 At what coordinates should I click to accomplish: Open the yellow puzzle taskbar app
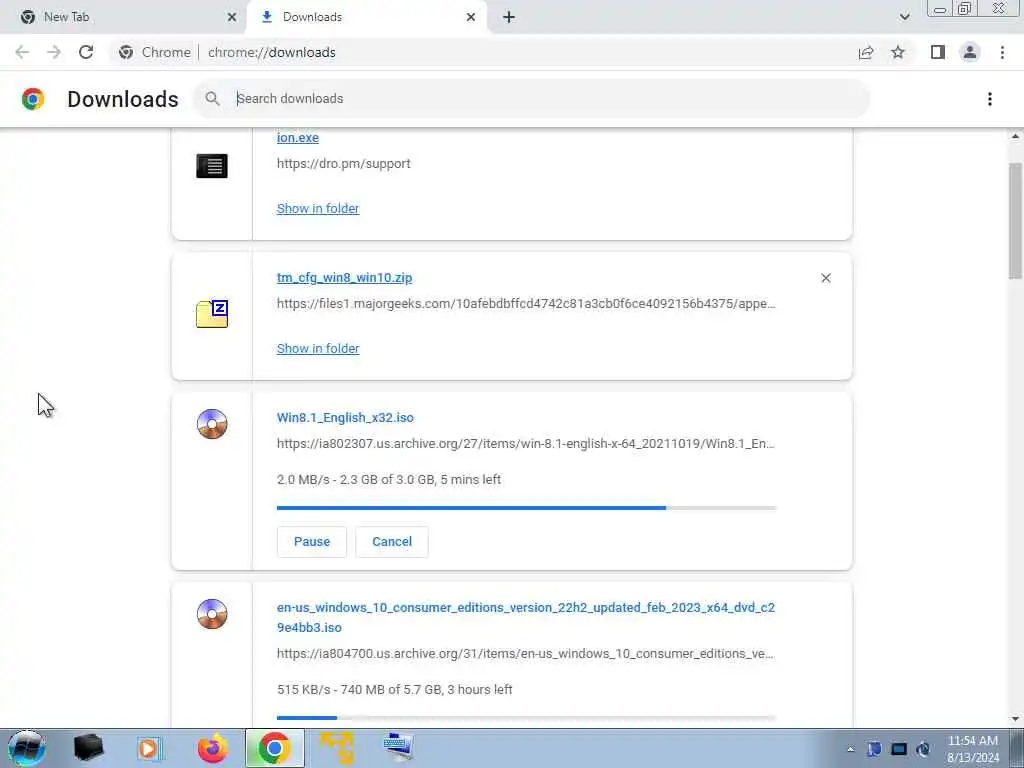point(337,748)
